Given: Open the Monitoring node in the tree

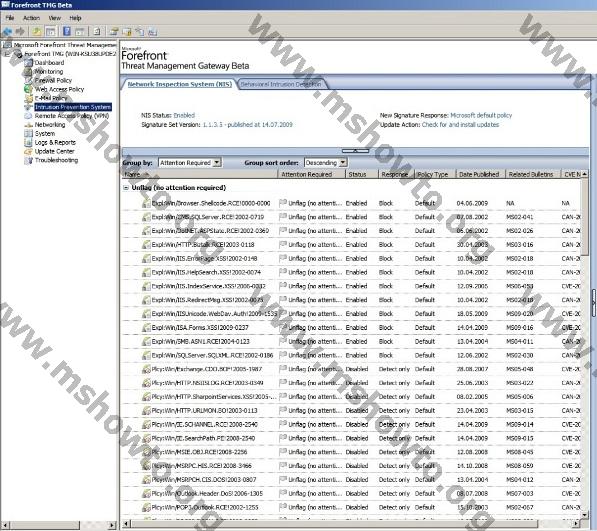Looking at the screenshot, I should [x=49, y=72].
